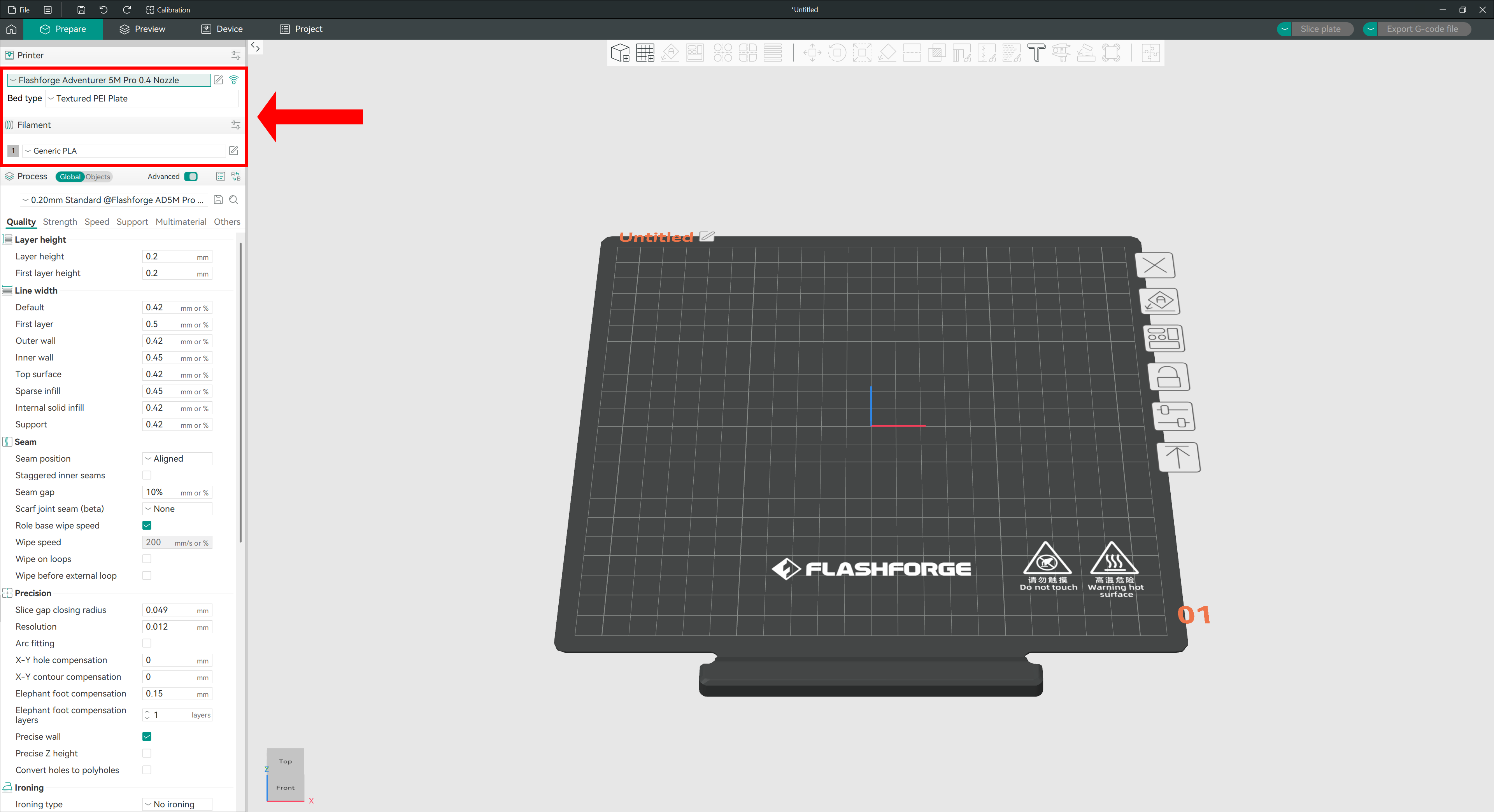Enable Staggered inner seams checkbox

[147, 475]
